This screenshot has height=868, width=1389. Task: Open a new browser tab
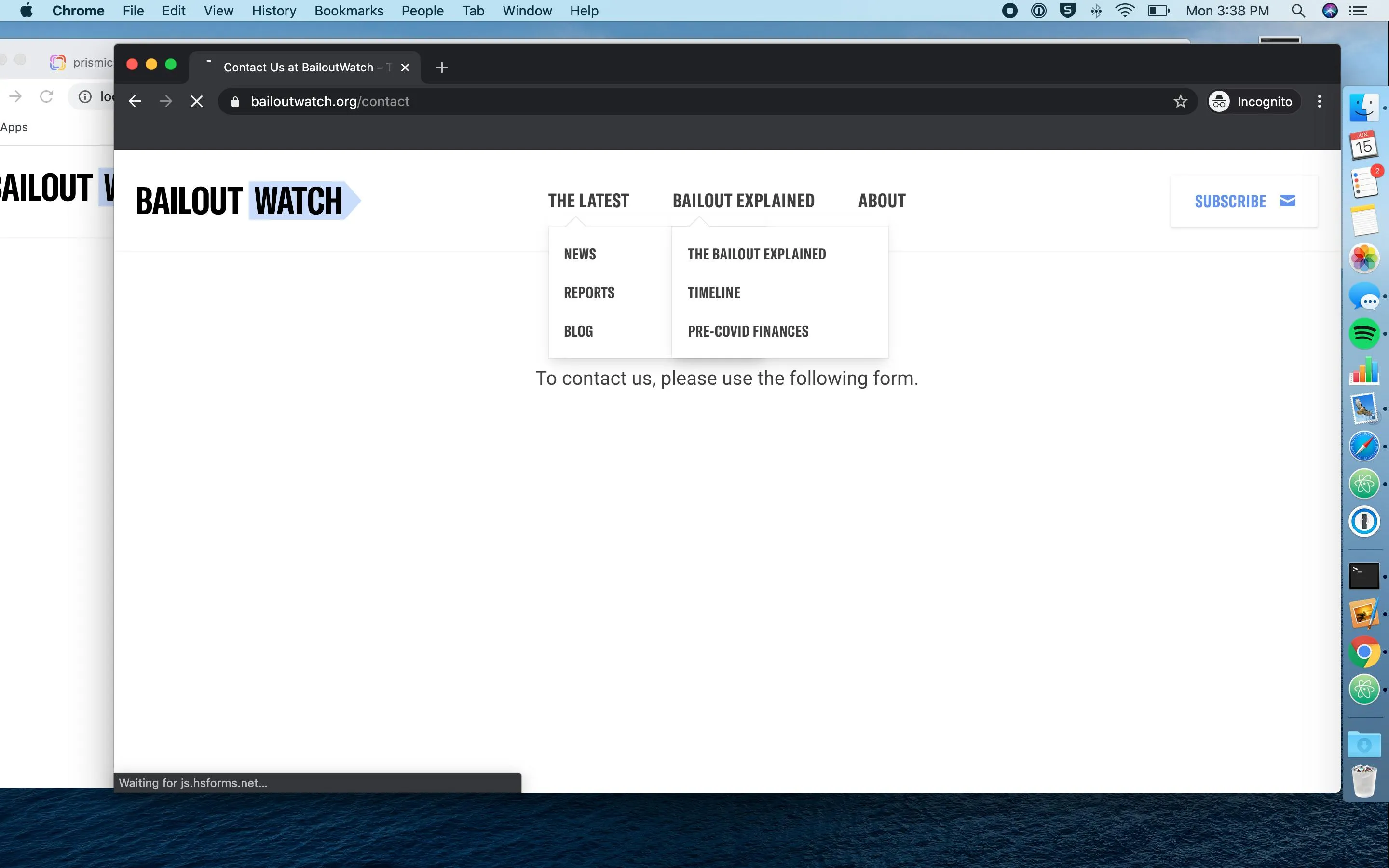tap(441, 68)
